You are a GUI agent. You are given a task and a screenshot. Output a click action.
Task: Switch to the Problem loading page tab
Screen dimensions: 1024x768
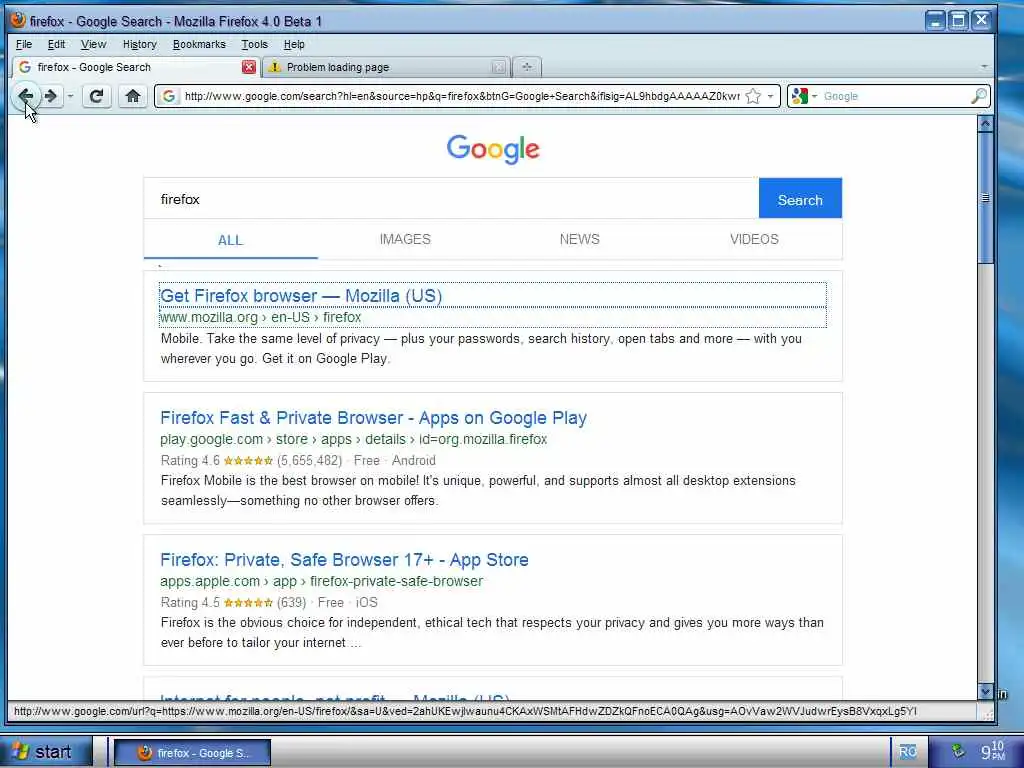coord(385,67)
